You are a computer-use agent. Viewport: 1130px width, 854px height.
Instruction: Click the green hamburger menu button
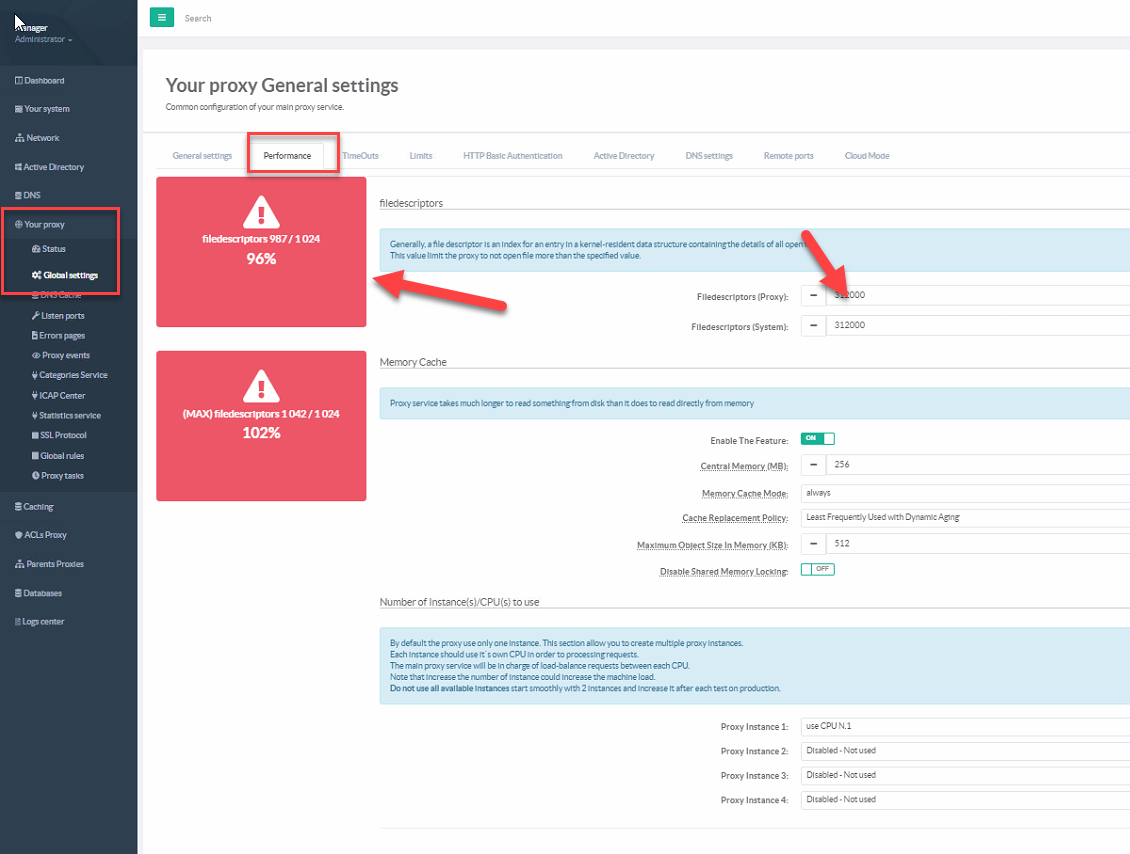(x=161, y=17)
